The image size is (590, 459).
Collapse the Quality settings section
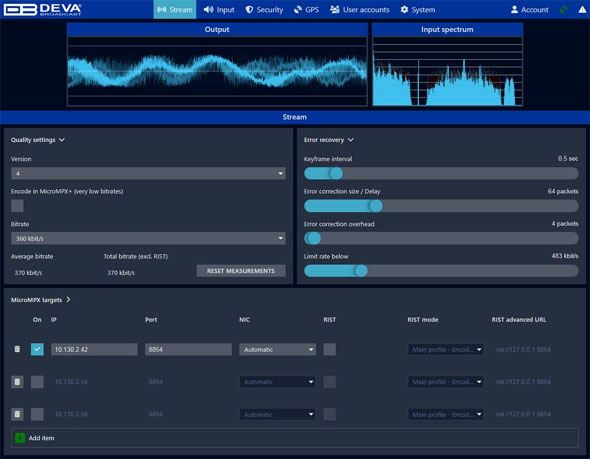coord(38,140)
